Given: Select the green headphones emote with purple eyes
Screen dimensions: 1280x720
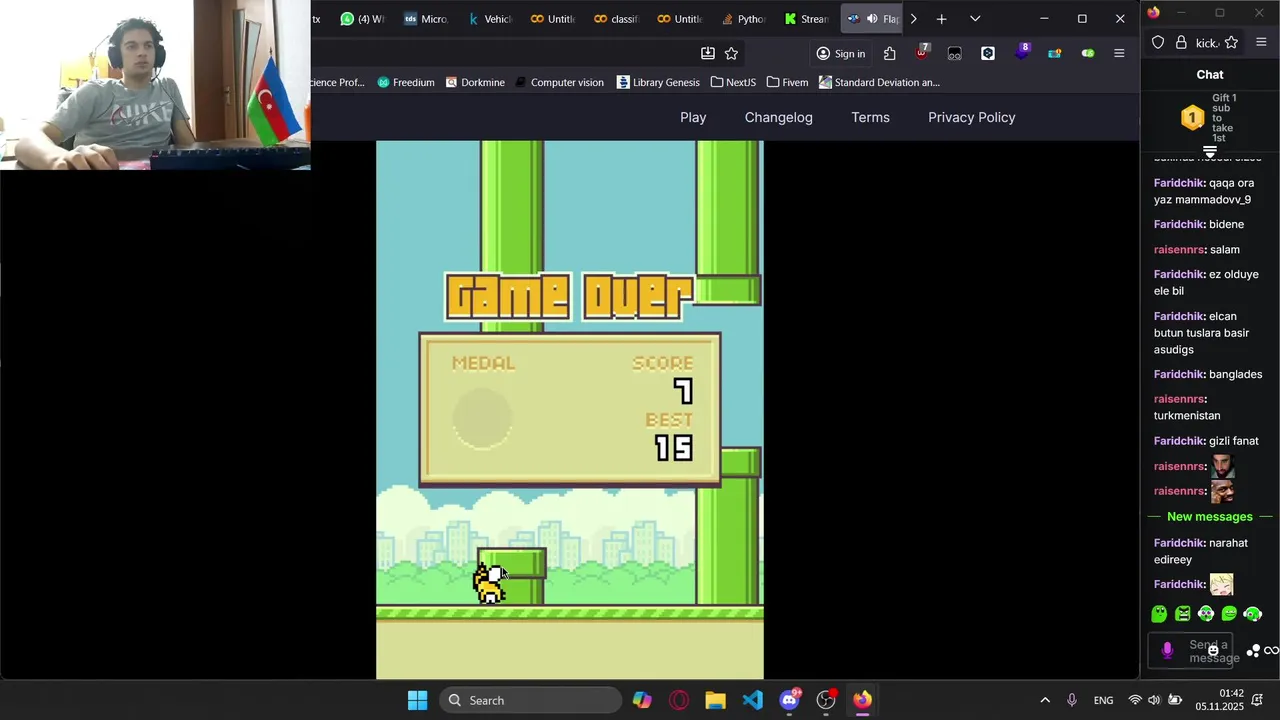Looking at the screenshot, I should (x=1206, y=614).
